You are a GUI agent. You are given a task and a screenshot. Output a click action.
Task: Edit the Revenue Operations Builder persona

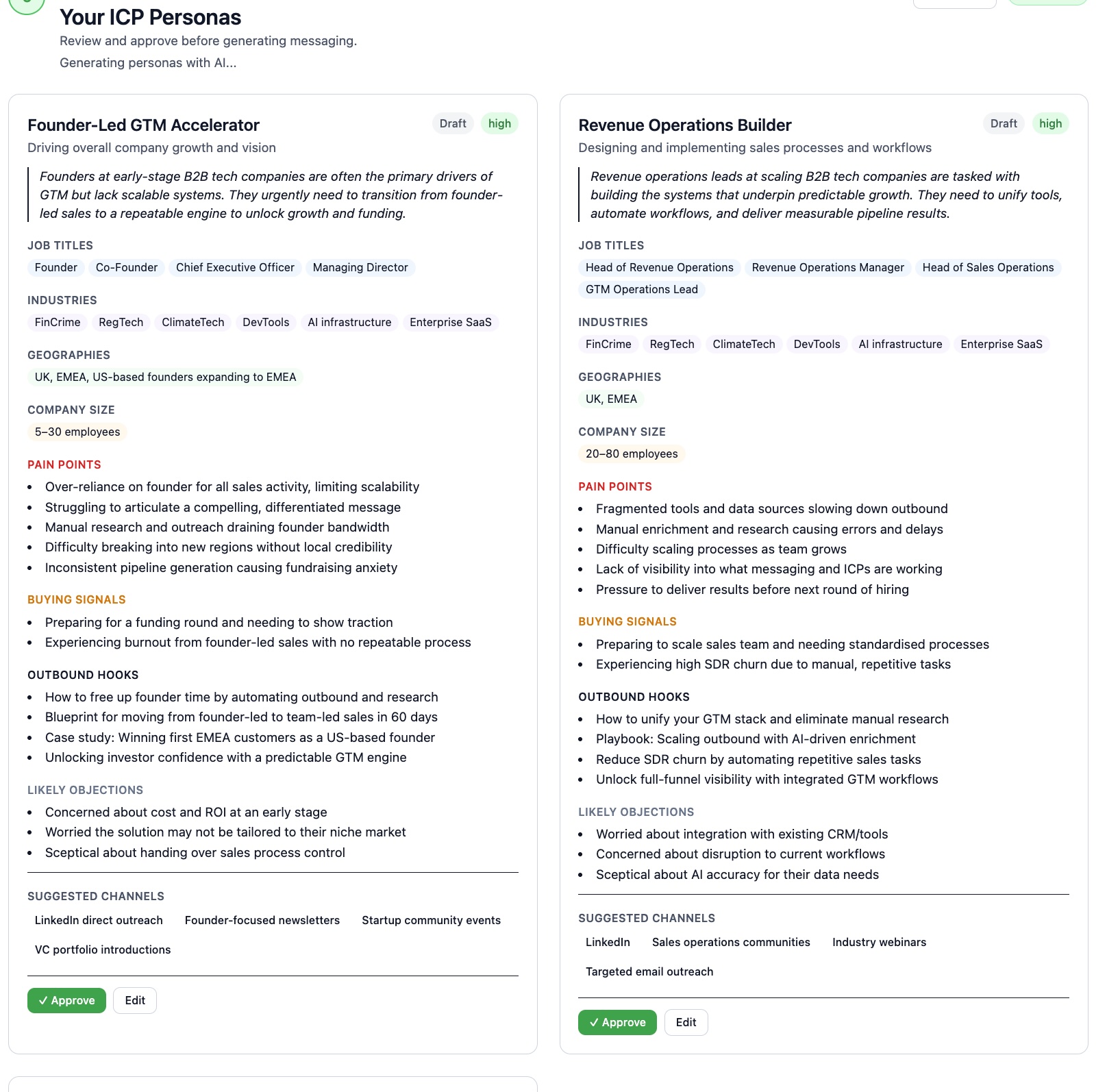pyautogui.click(x=686, y=1022)
